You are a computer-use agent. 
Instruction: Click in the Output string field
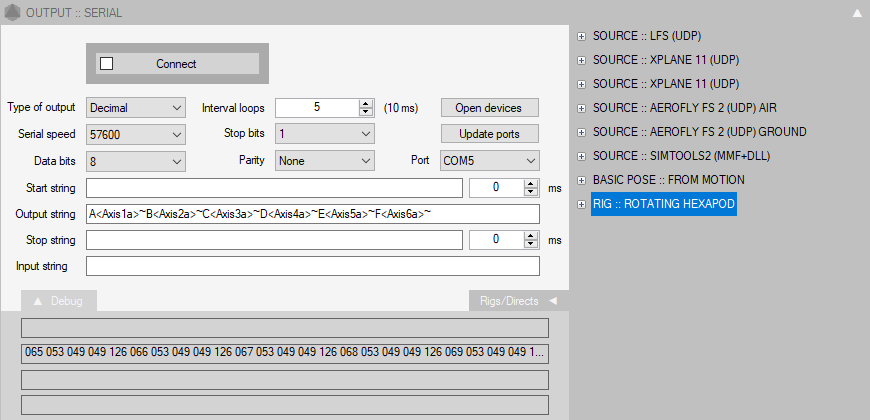point(312,214)
